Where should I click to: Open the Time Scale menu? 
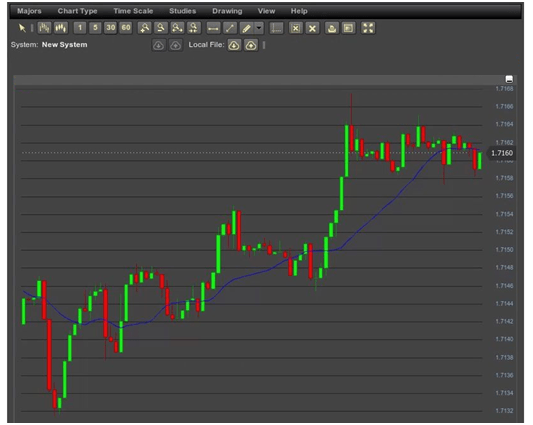133,11
